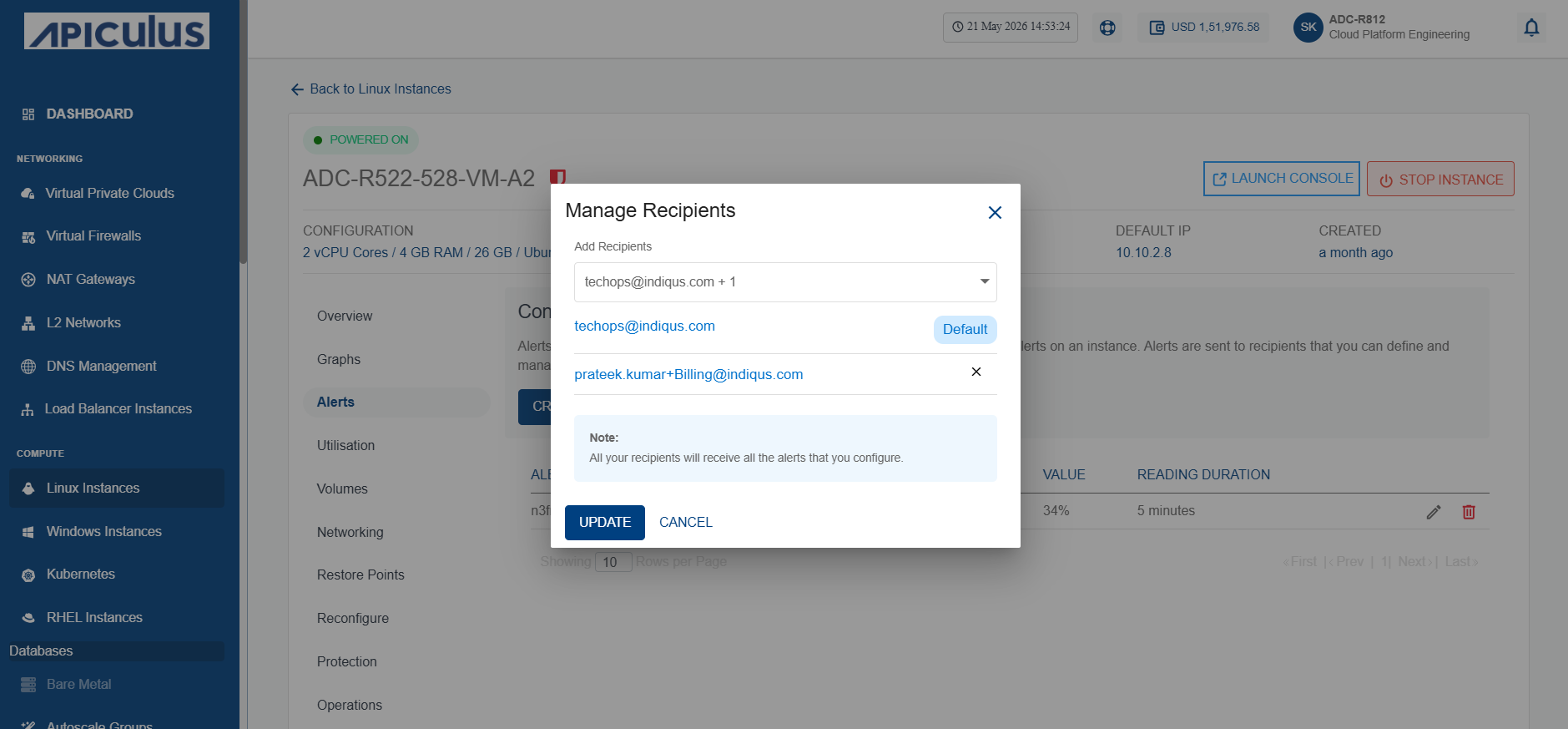The image size is (1568, 729).
Task: Click the Linux Instances penguin icon
Action: coord(28,489)
